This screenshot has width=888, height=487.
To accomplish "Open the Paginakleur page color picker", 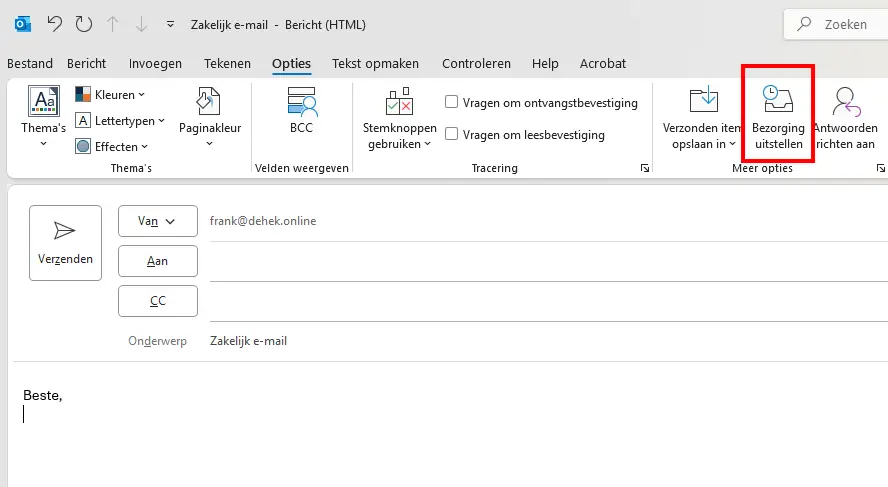I will [210, 117].
